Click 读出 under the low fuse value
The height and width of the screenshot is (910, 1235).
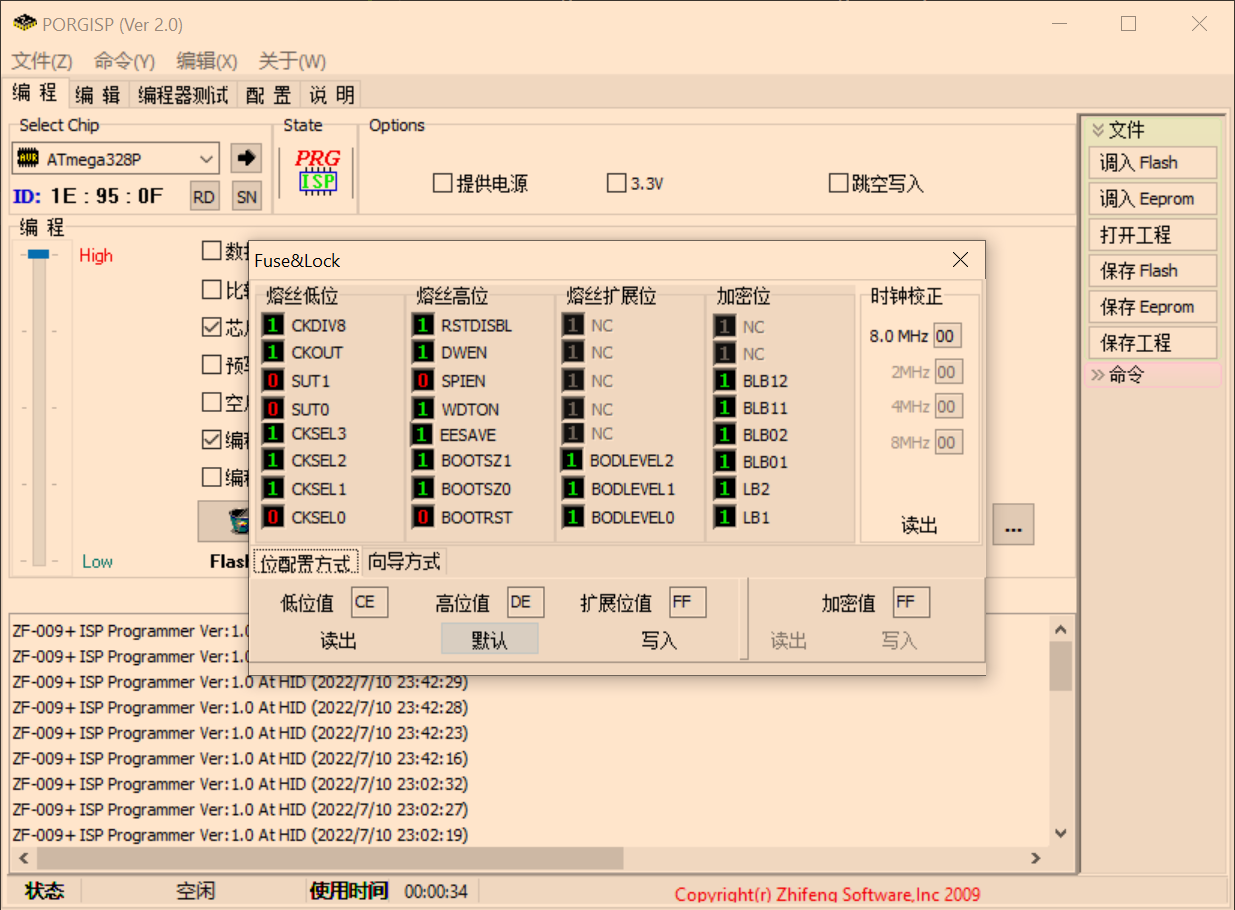338,640
